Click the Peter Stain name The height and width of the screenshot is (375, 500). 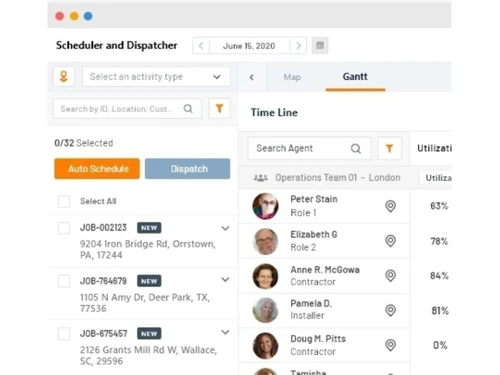coord(314,199)
